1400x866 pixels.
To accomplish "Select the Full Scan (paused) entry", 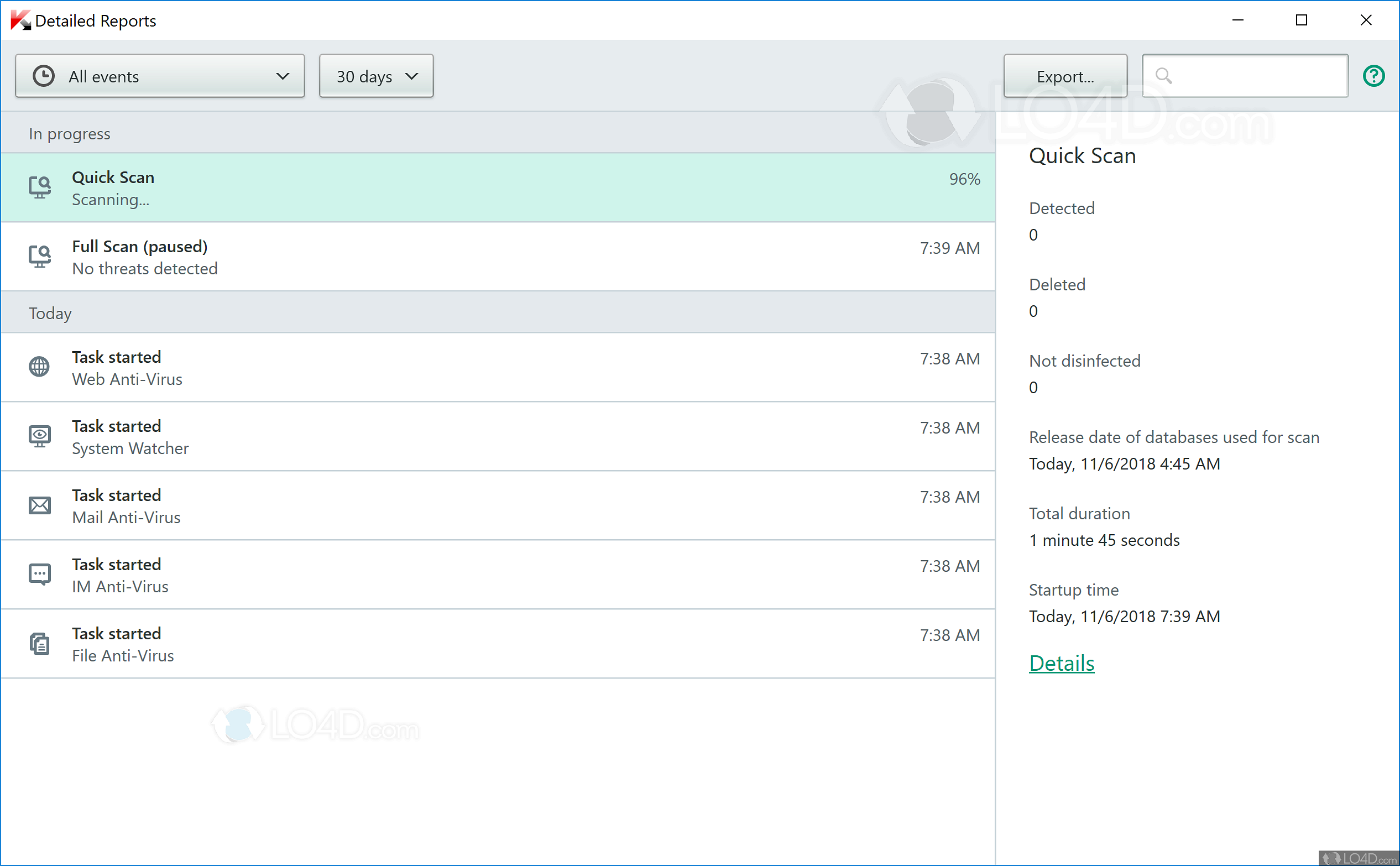I will pos(498,257).
